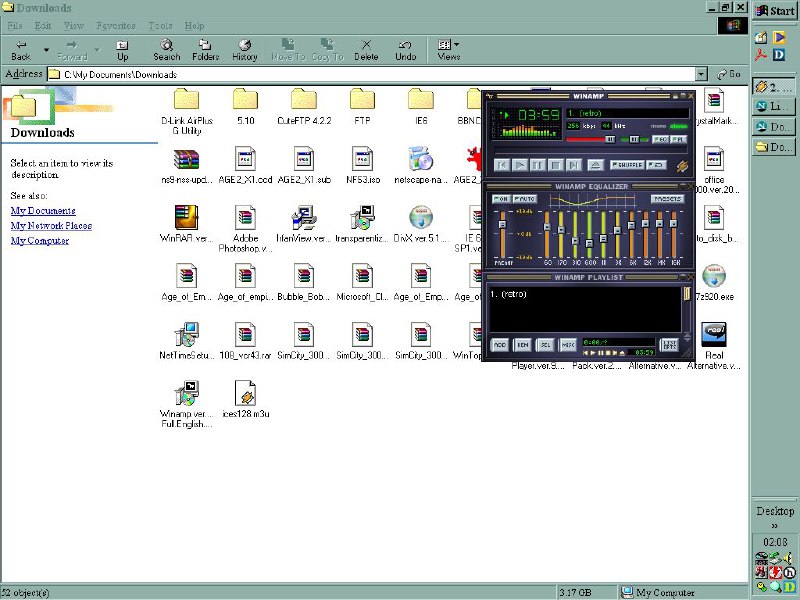
Task: Select the NetTimeSetup installer icon
Action: pos(186,340)
